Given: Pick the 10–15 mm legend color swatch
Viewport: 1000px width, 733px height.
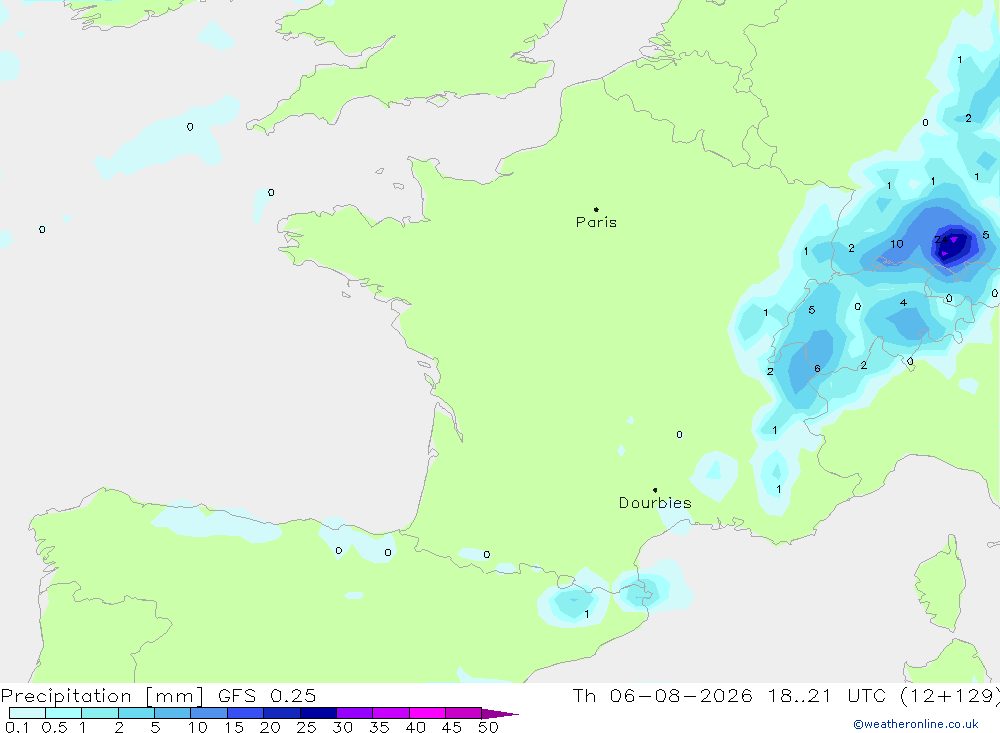Looking at the screenshot, I should click(x=209, y=713).
